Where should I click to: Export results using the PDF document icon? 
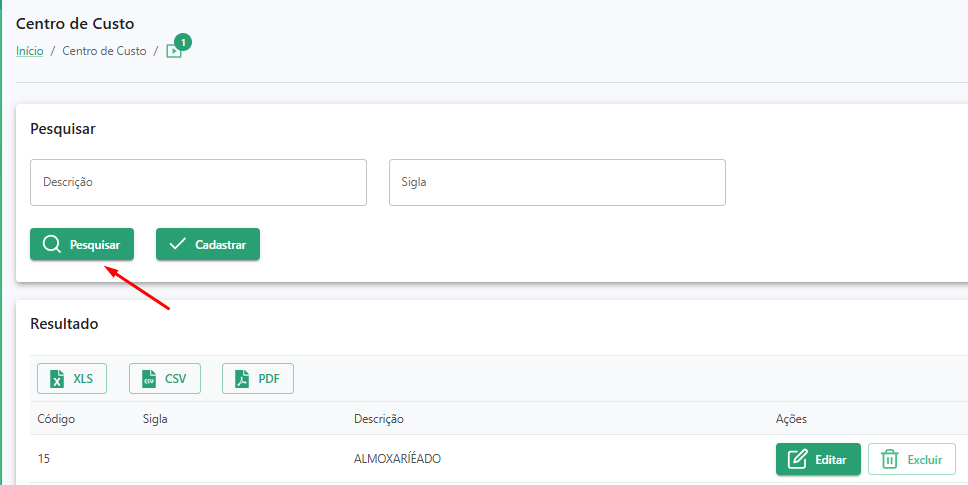point(242,379)
